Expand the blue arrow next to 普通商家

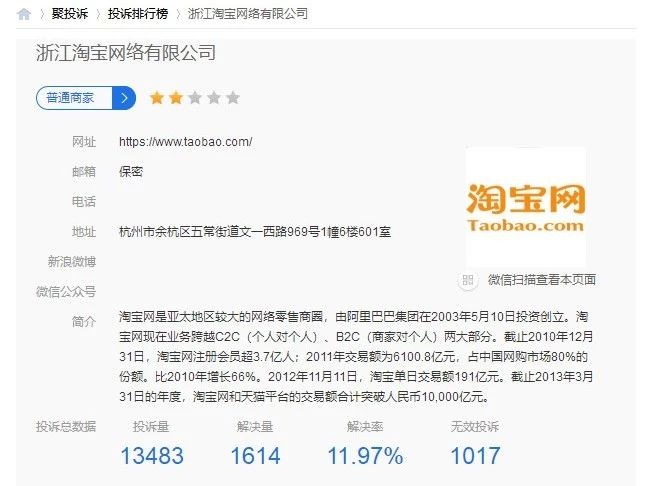point(124,98)
